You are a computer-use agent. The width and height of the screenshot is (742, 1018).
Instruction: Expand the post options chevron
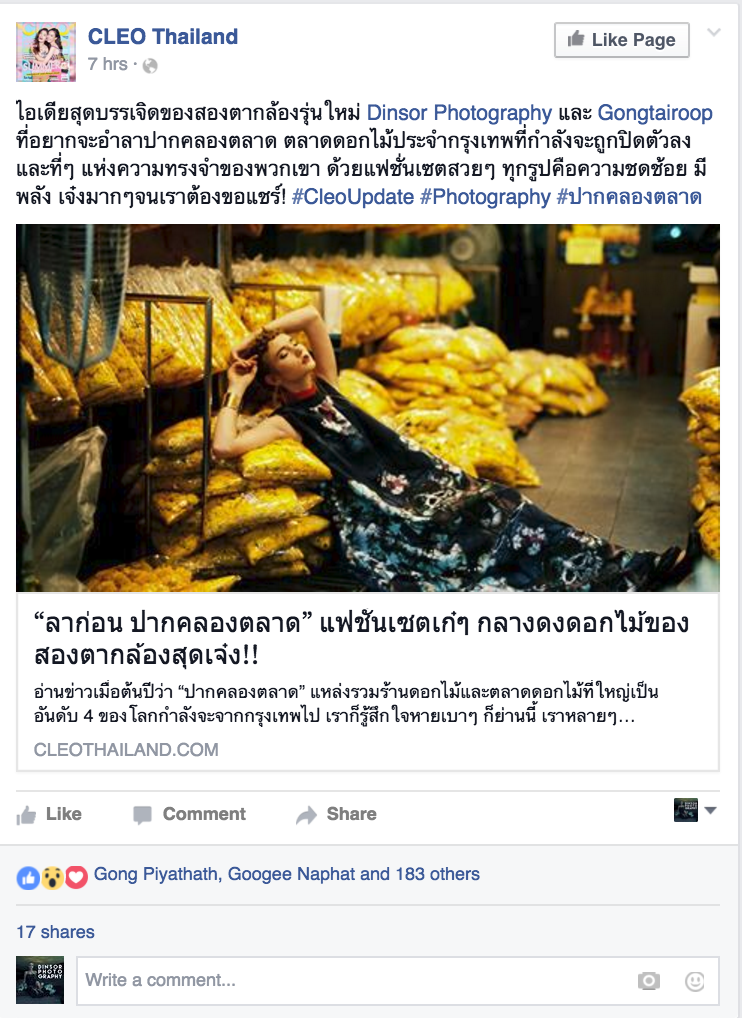coord(713,32)
